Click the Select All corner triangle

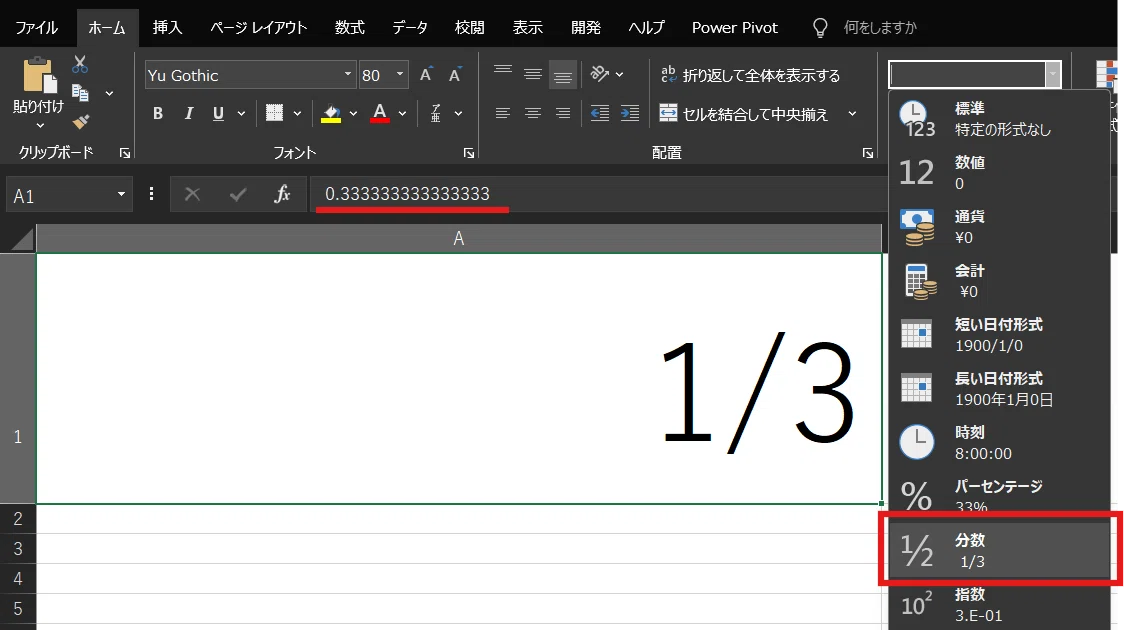(21, 239)
